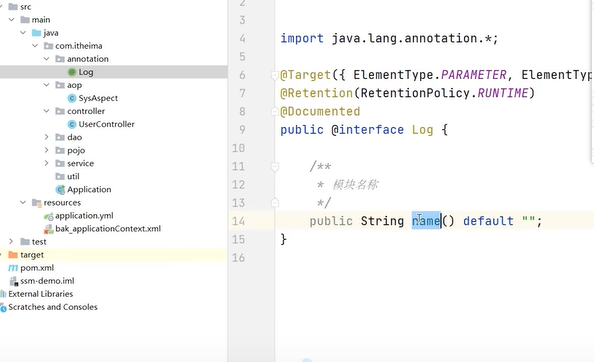Click the application.yml file icon
The width and height of the screenshot is (594, 362).
click(x=48, y=216)
